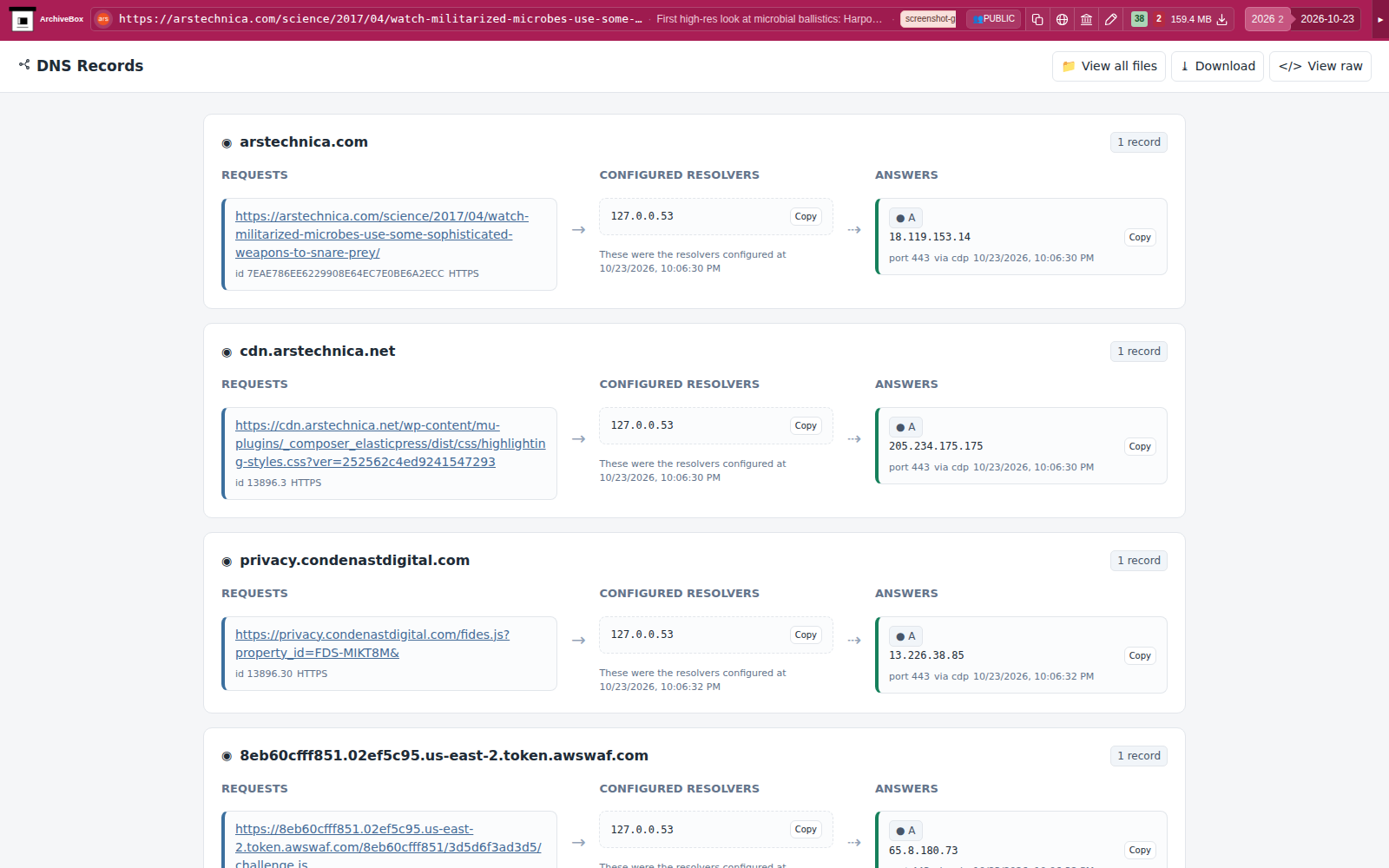Viewport: 1389px width, 868px height.
Task: Select the 2026 year breadcrumb
Action: tap(1267, 19)
